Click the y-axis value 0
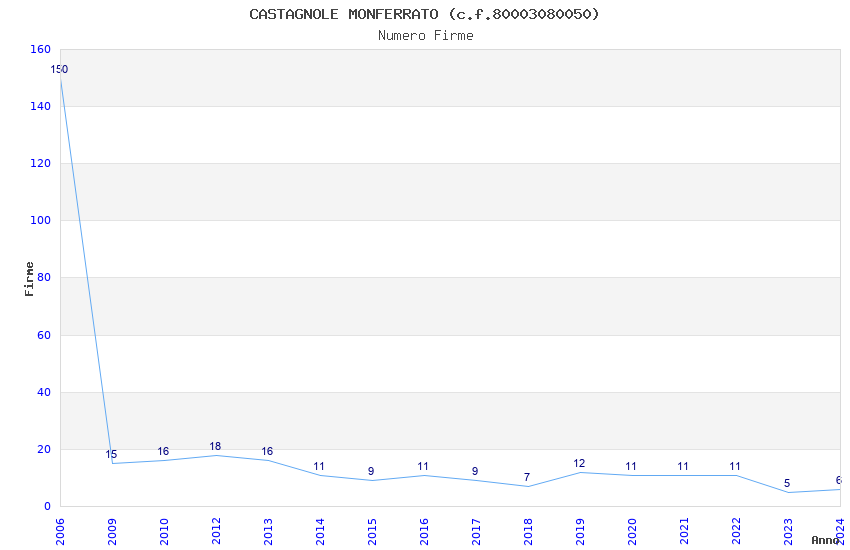The height and width of the screenshot is (550, 850). point(48,506)
